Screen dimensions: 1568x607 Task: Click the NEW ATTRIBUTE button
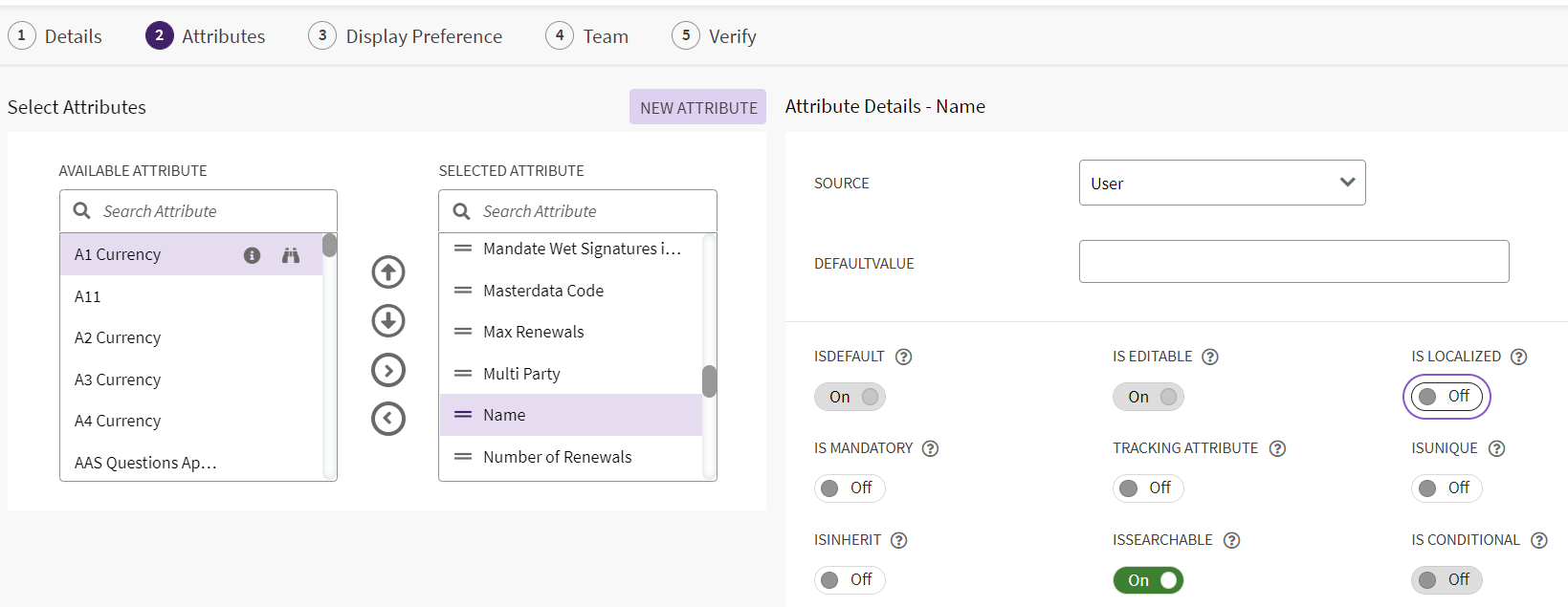(697, 107)
